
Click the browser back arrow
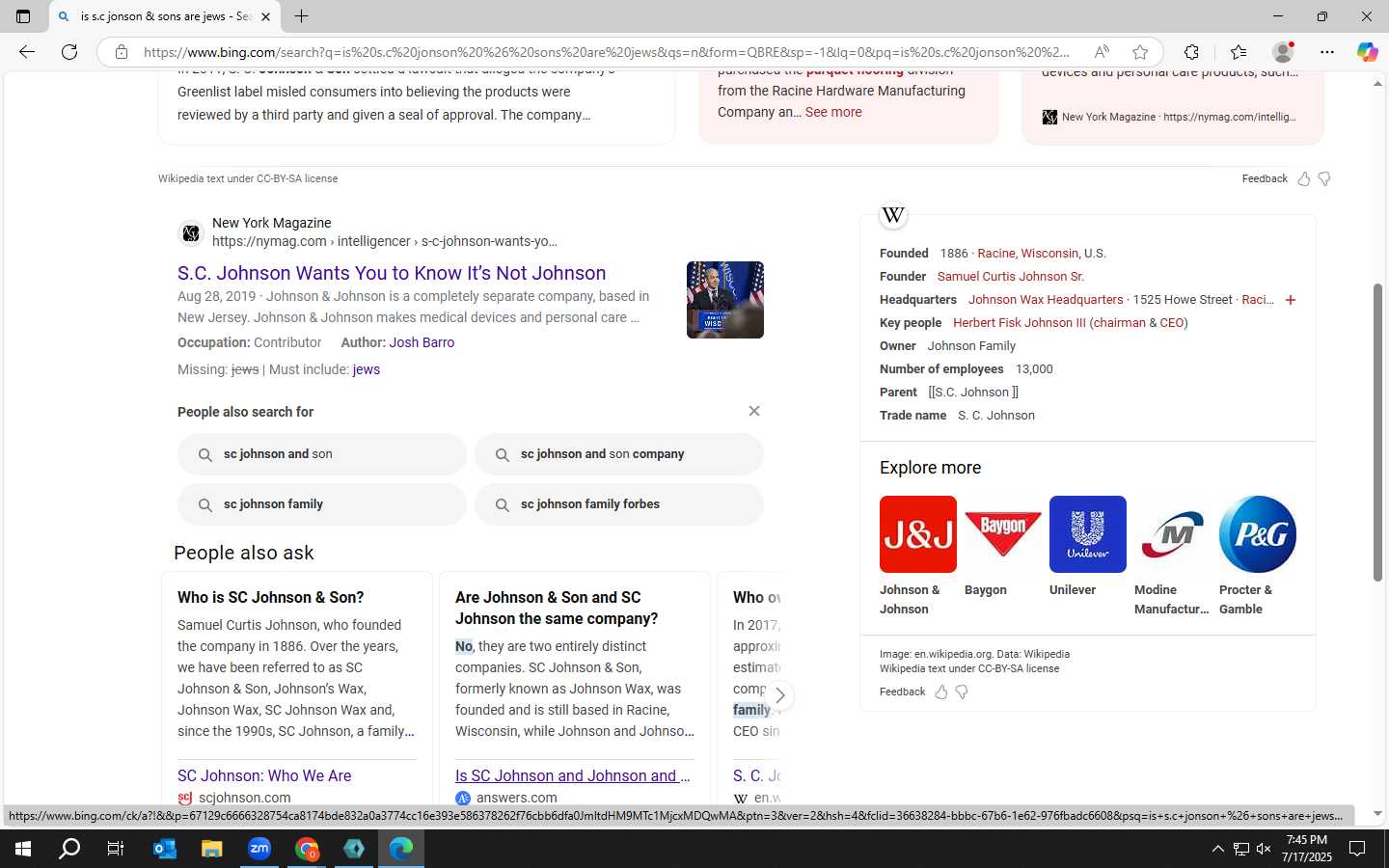coord(27,52)
